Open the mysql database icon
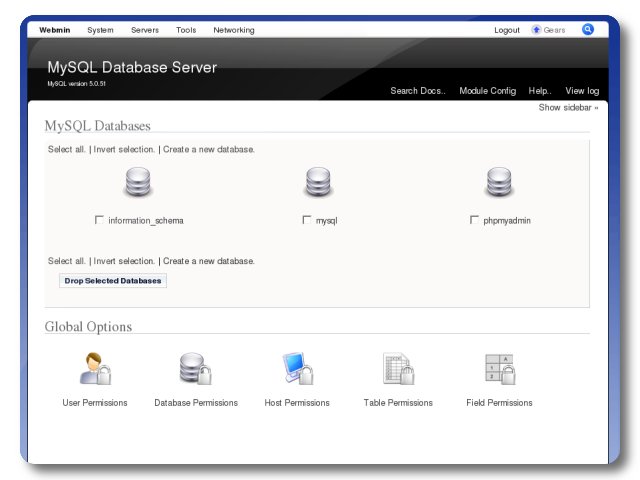The width and height of the screenshot is (640, 480). click(x=318, y=183)
